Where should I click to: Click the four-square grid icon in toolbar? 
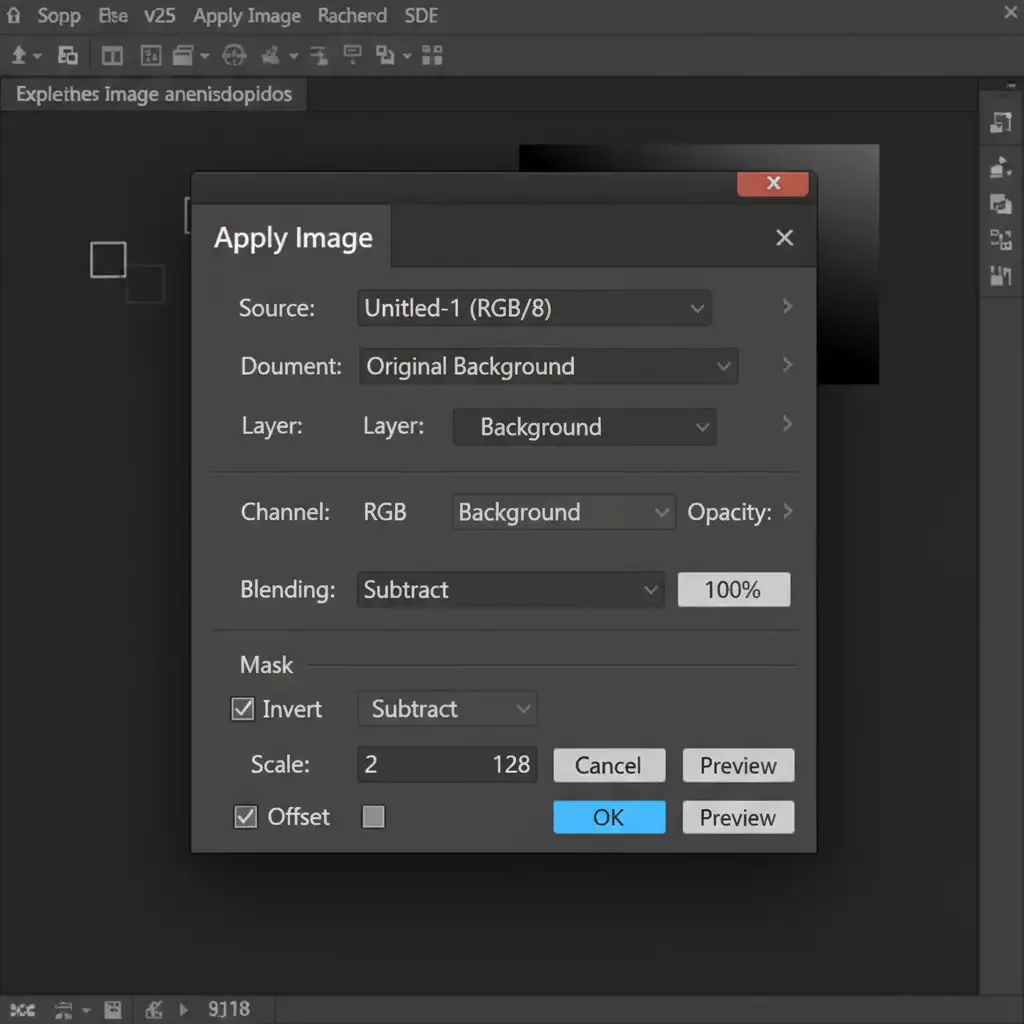433,56
